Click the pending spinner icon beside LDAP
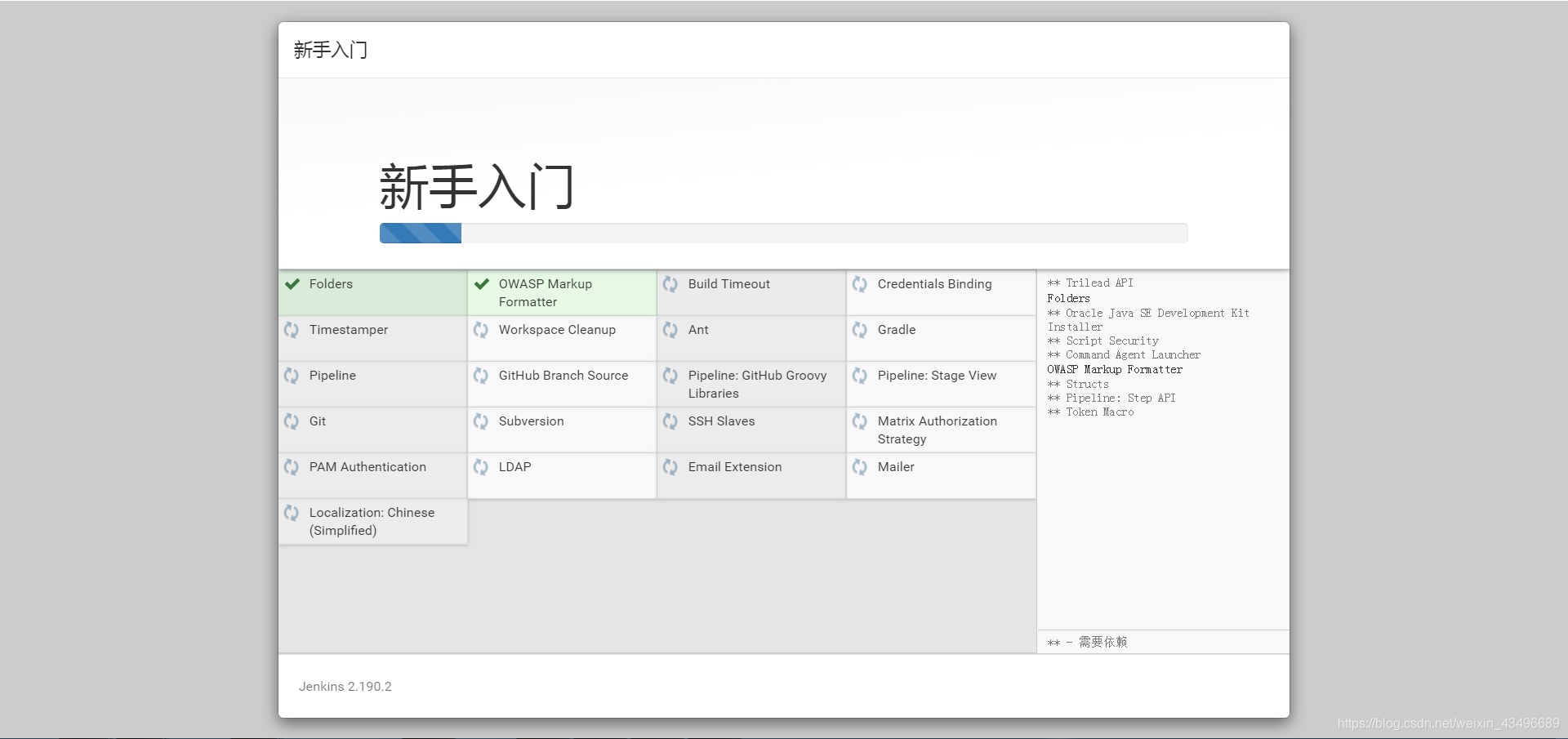 (x=481, y=467)
